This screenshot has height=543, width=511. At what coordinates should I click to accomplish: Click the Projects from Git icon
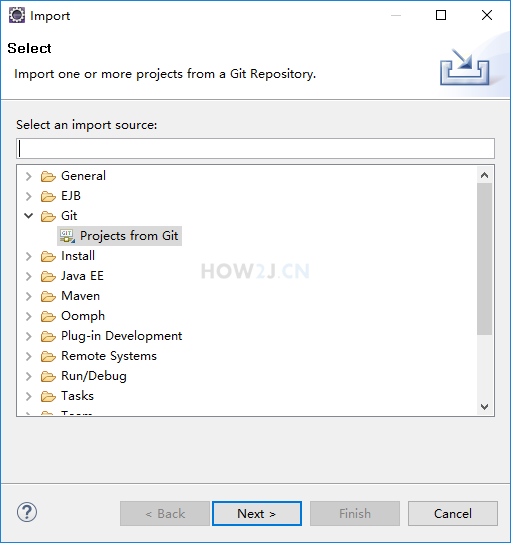67,236
